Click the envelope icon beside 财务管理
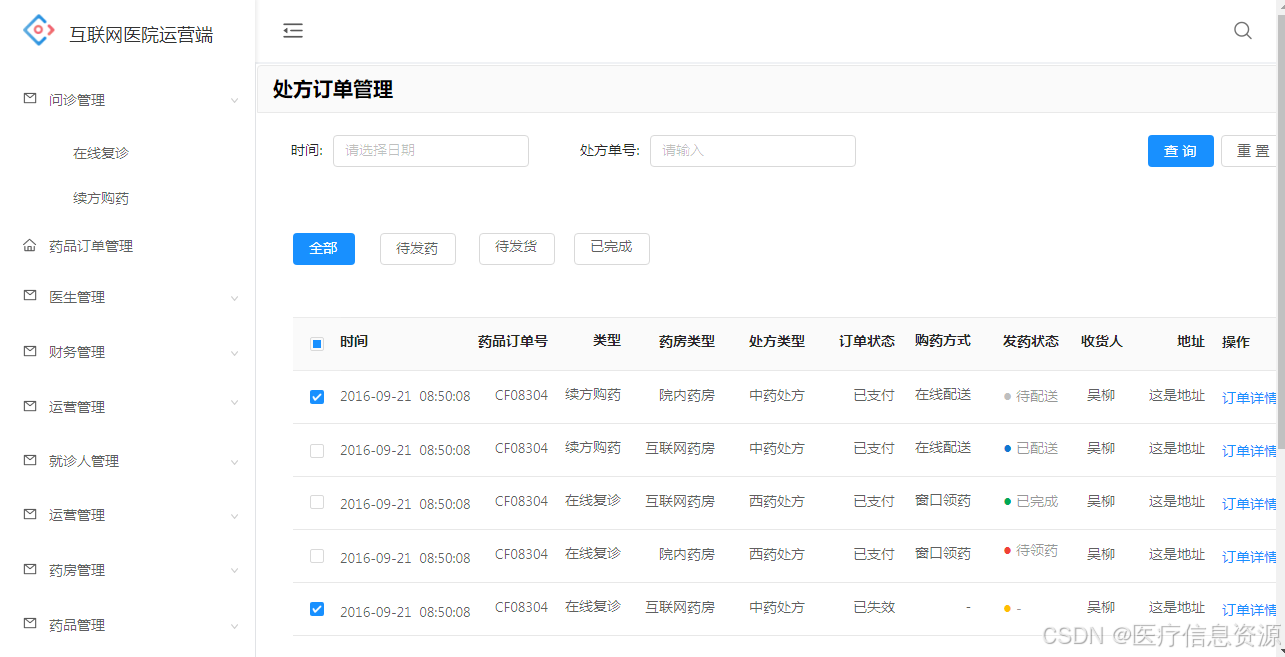This screenshot has height=657, width=1285. point(29,351)
